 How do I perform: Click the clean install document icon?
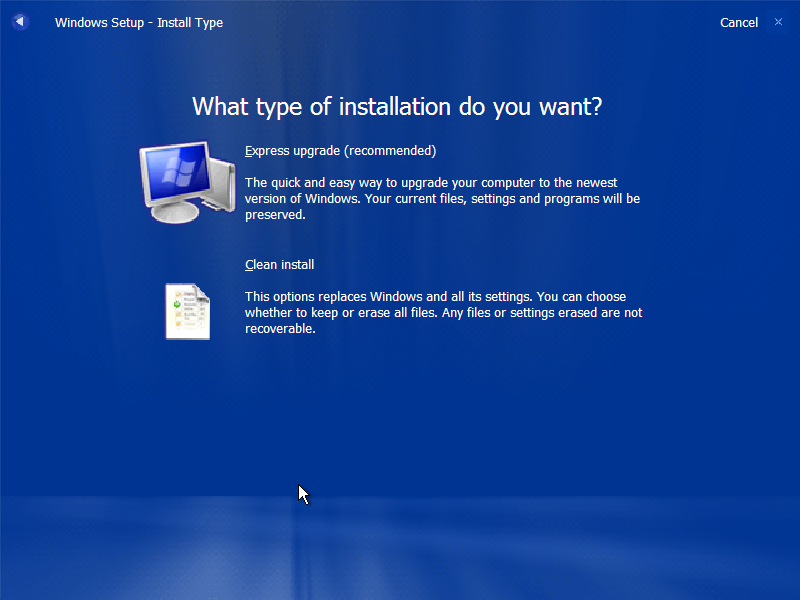(187, 311)
